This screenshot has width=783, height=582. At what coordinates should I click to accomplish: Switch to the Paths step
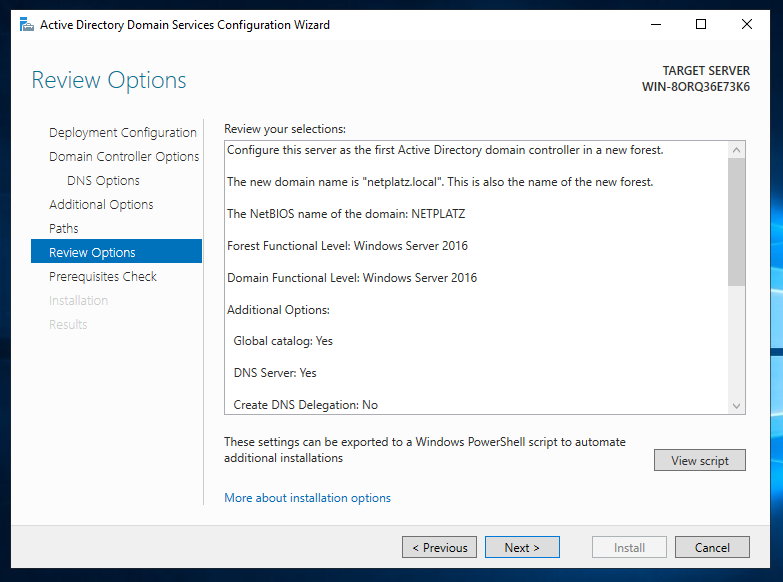(x=64, y=228)
